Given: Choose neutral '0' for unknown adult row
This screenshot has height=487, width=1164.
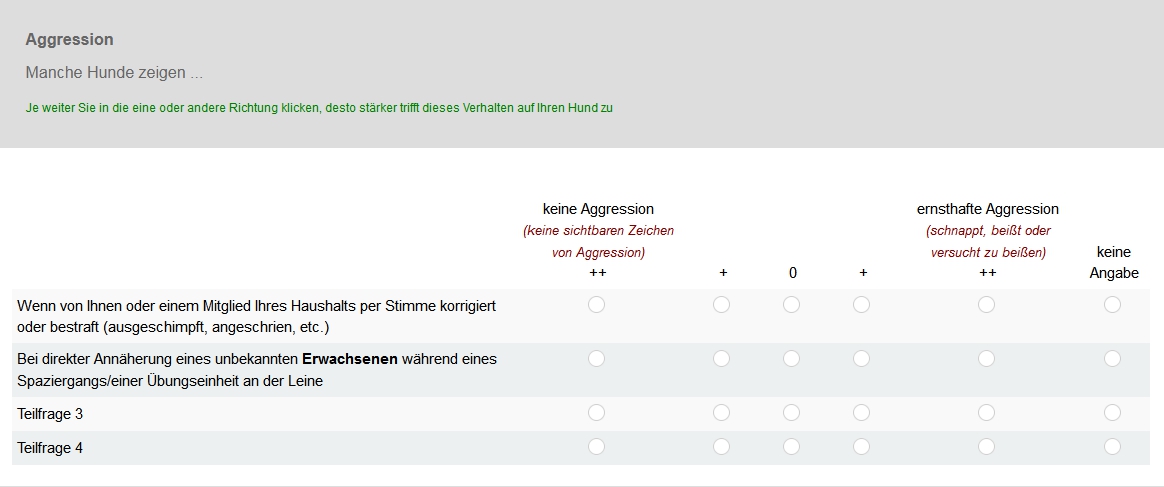Looking at the screenshot, I should click(792, 358).
